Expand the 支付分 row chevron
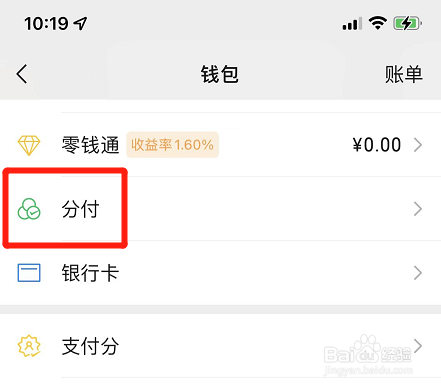This screenshot has width=441, height=388. 418,346
